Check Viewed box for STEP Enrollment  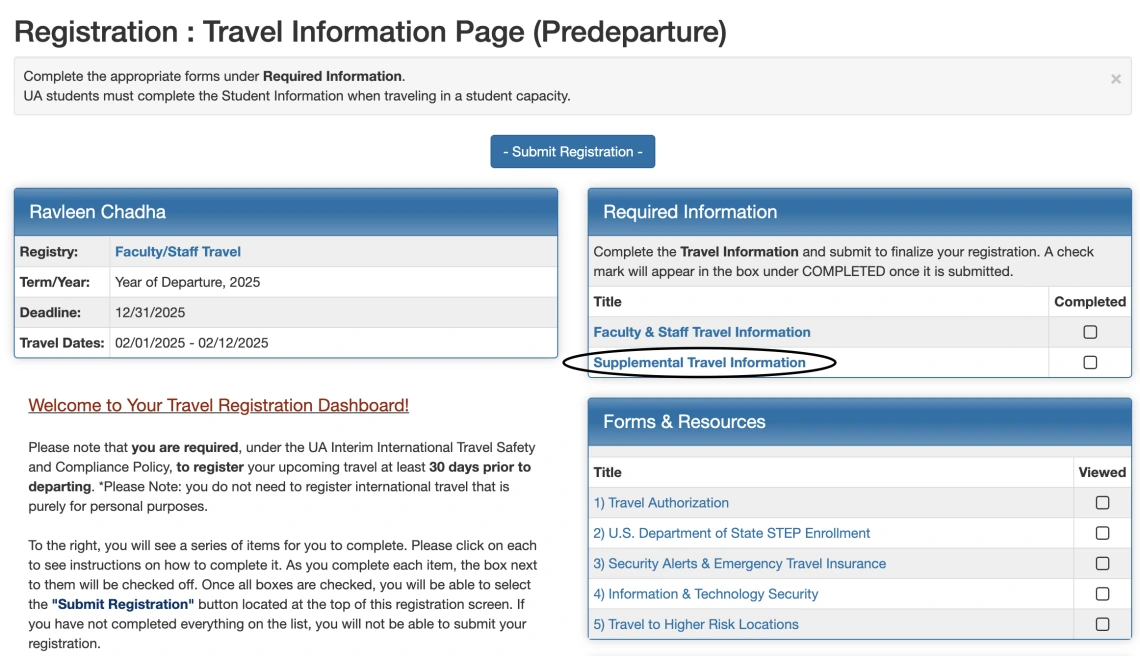click(1102, 533)
